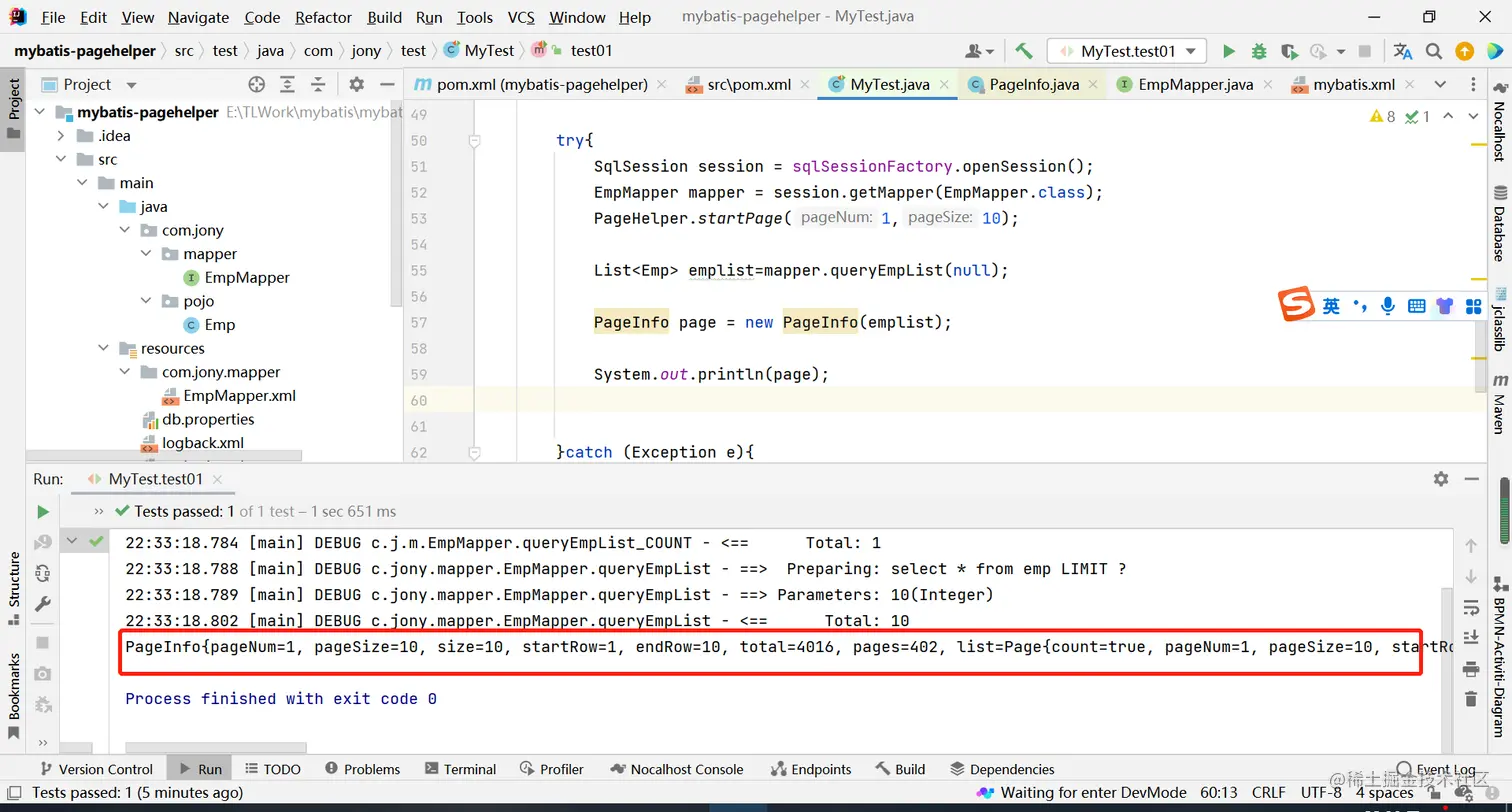Open the Navigate menu
The height and width of the screenshot is (812, 1512).
(x=198, y=17)
